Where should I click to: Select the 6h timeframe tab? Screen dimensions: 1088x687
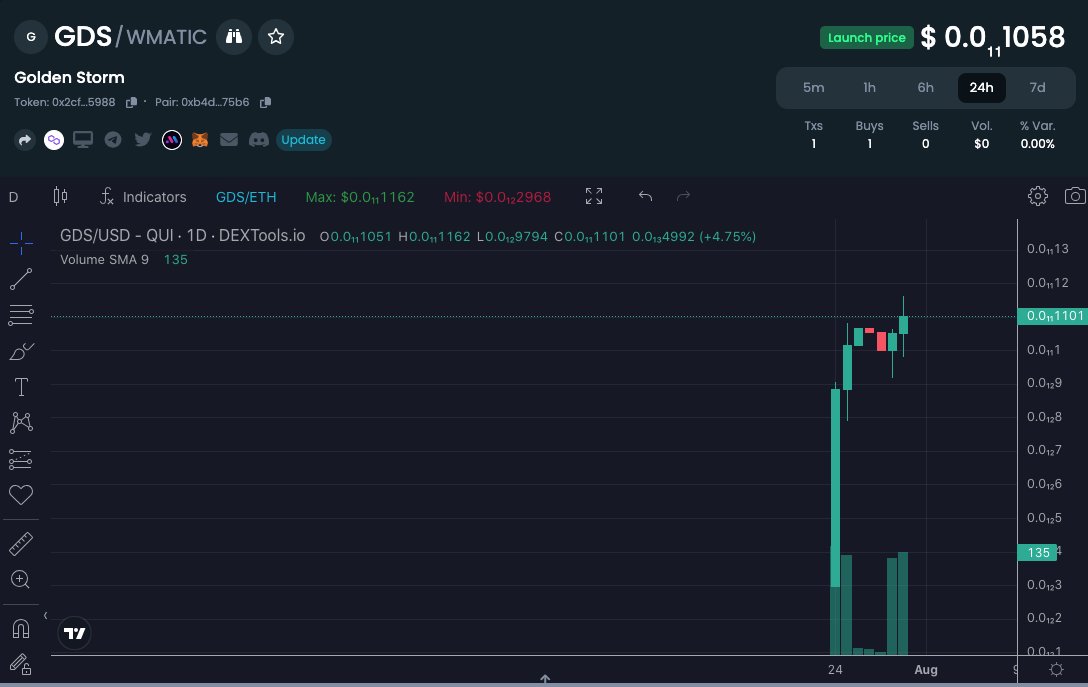click(926, 87)
